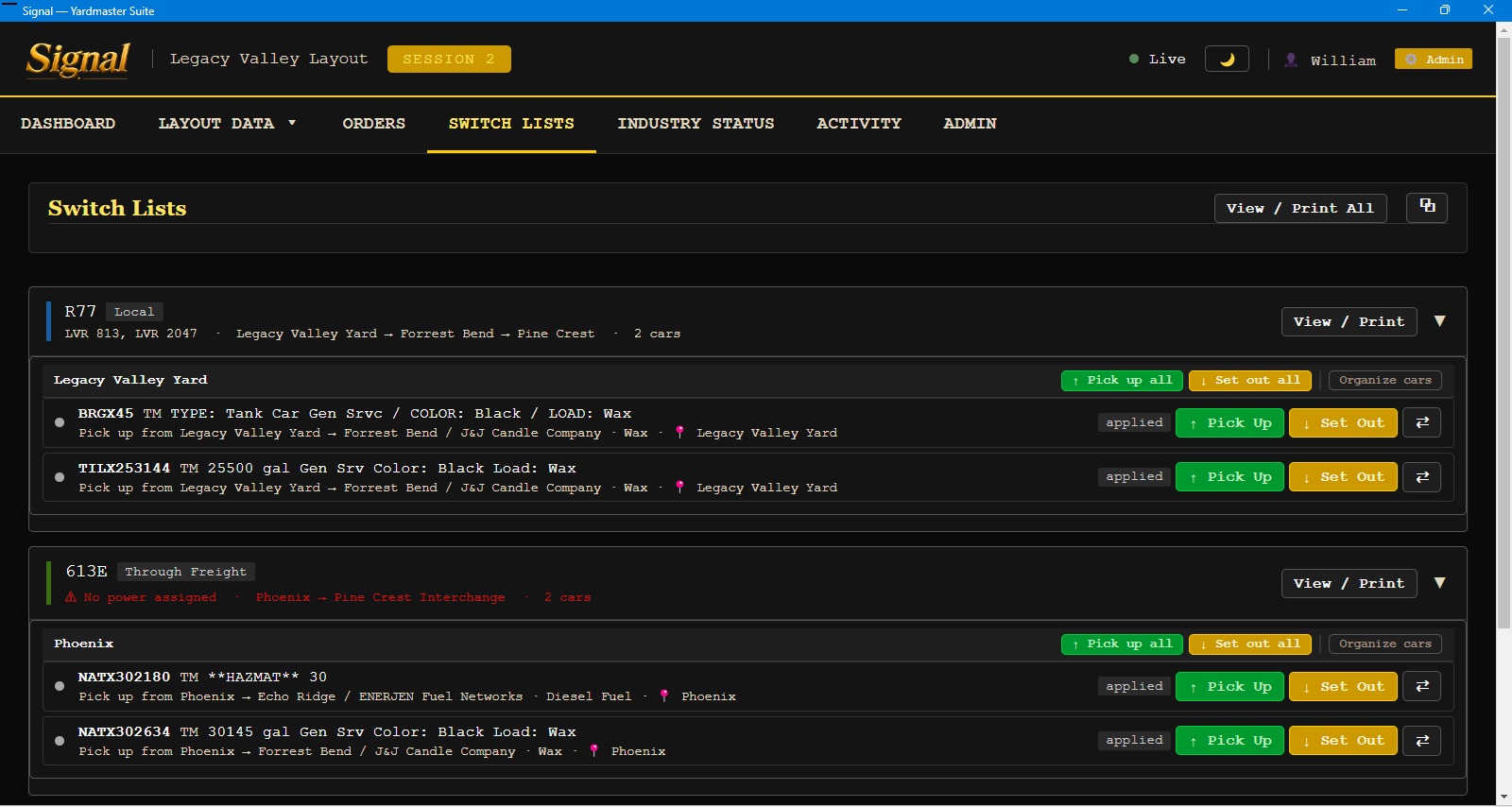Toggle status dot for car BRGX45
The image size is (1512, 807).
(60, 422)
